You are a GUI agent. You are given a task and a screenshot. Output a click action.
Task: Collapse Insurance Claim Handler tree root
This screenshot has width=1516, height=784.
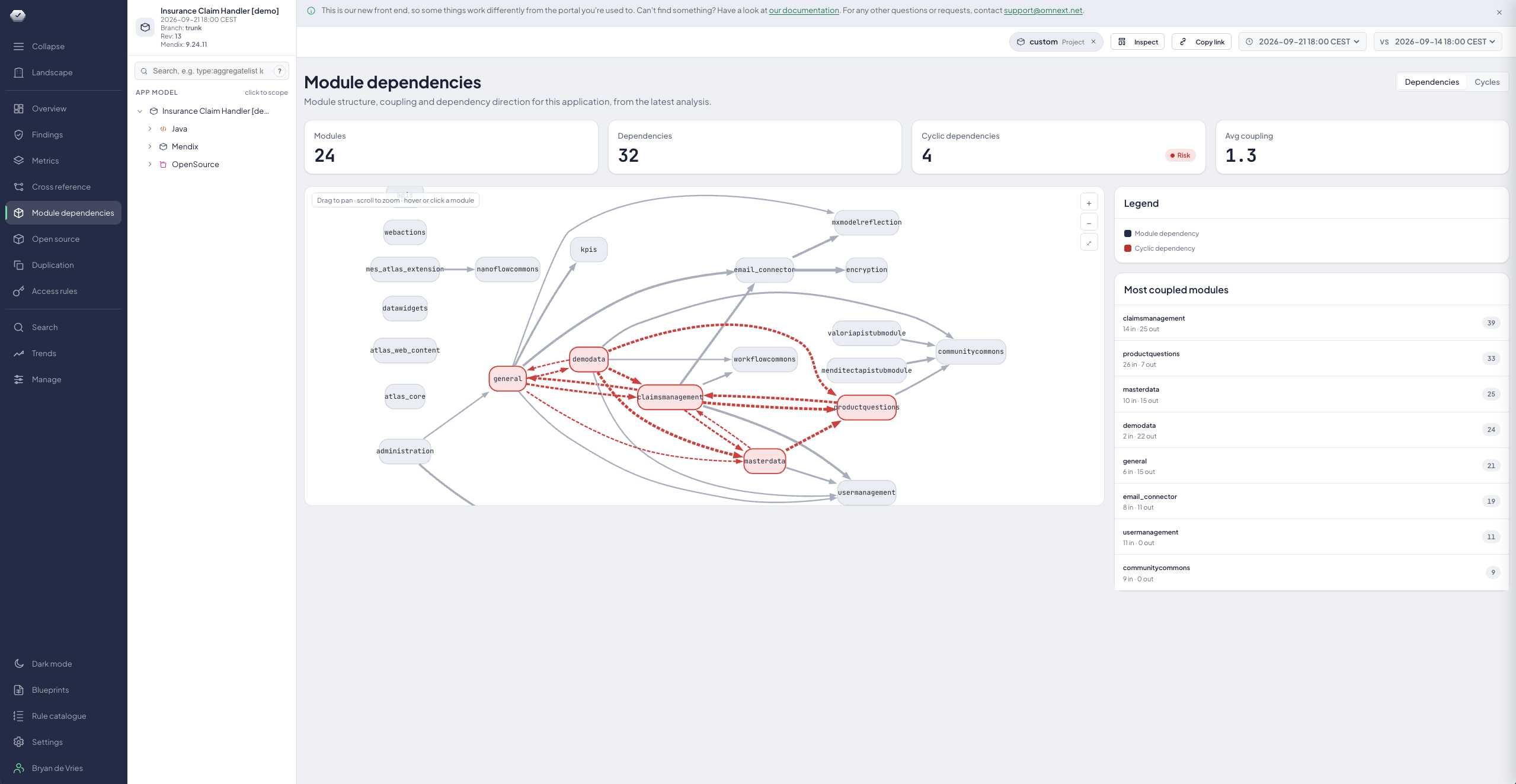tap(140, 111)
